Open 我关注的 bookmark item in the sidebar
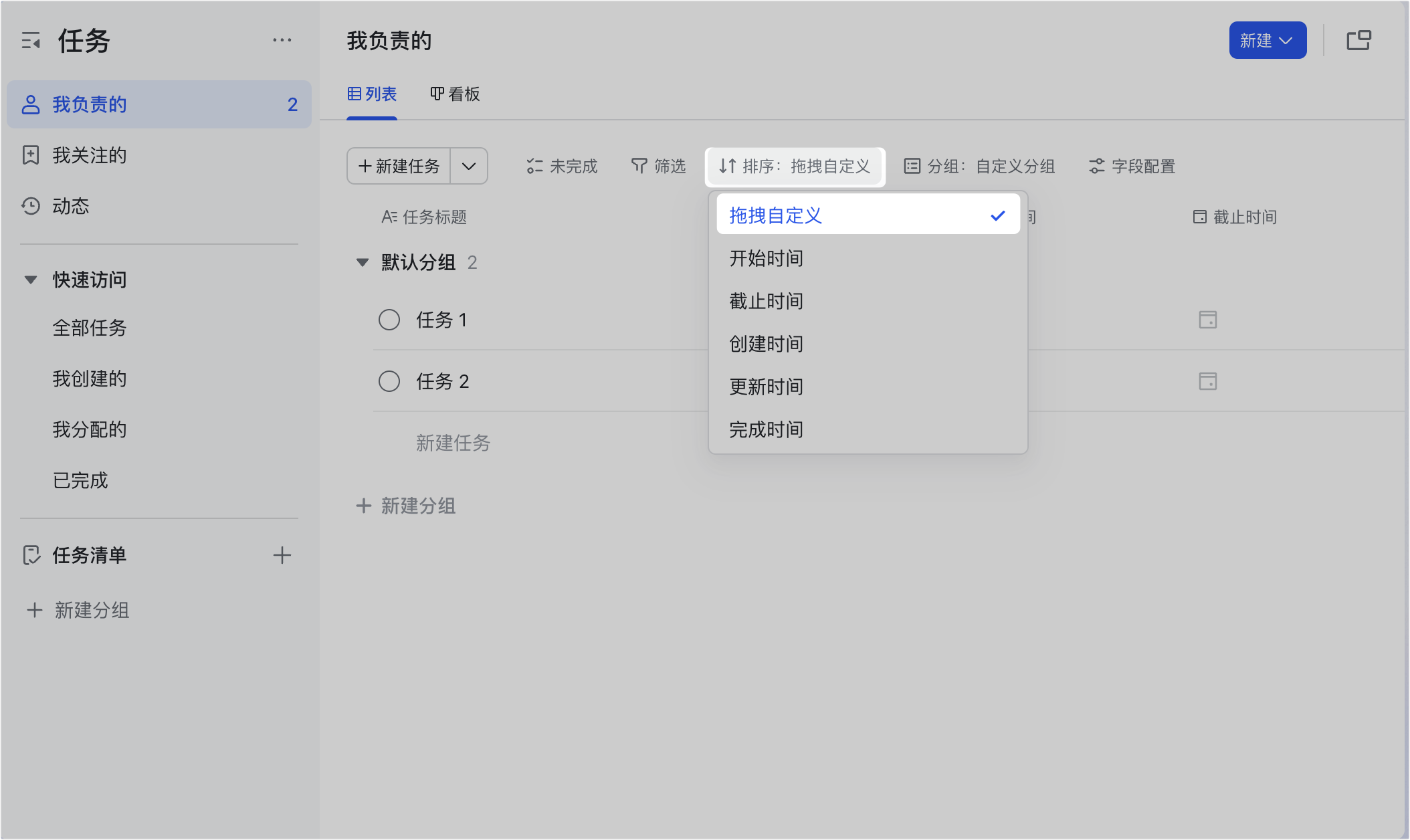This screenshot has height=840, width=1410. click(89, 155)
